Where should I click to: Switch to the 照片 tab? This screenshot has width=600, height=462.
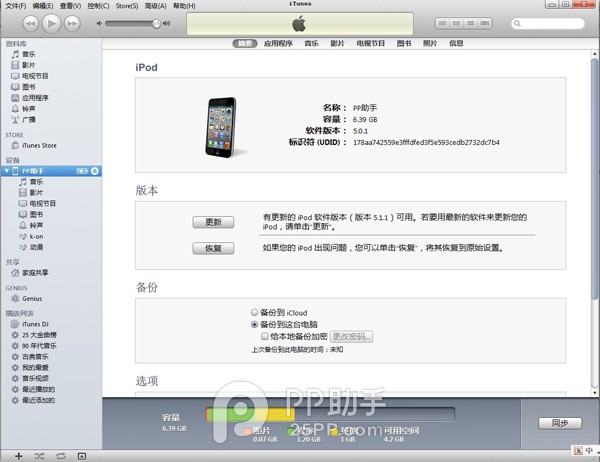(430, 43)
